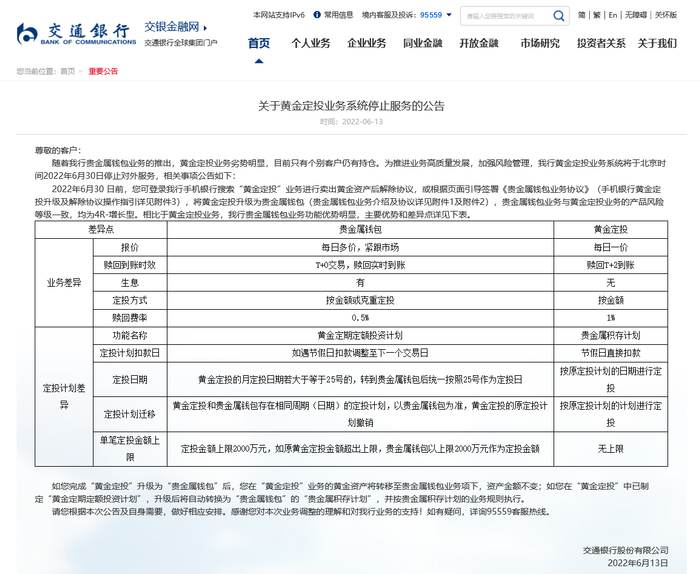Open the 交银金融网 portal arrow

pos(205,28)
